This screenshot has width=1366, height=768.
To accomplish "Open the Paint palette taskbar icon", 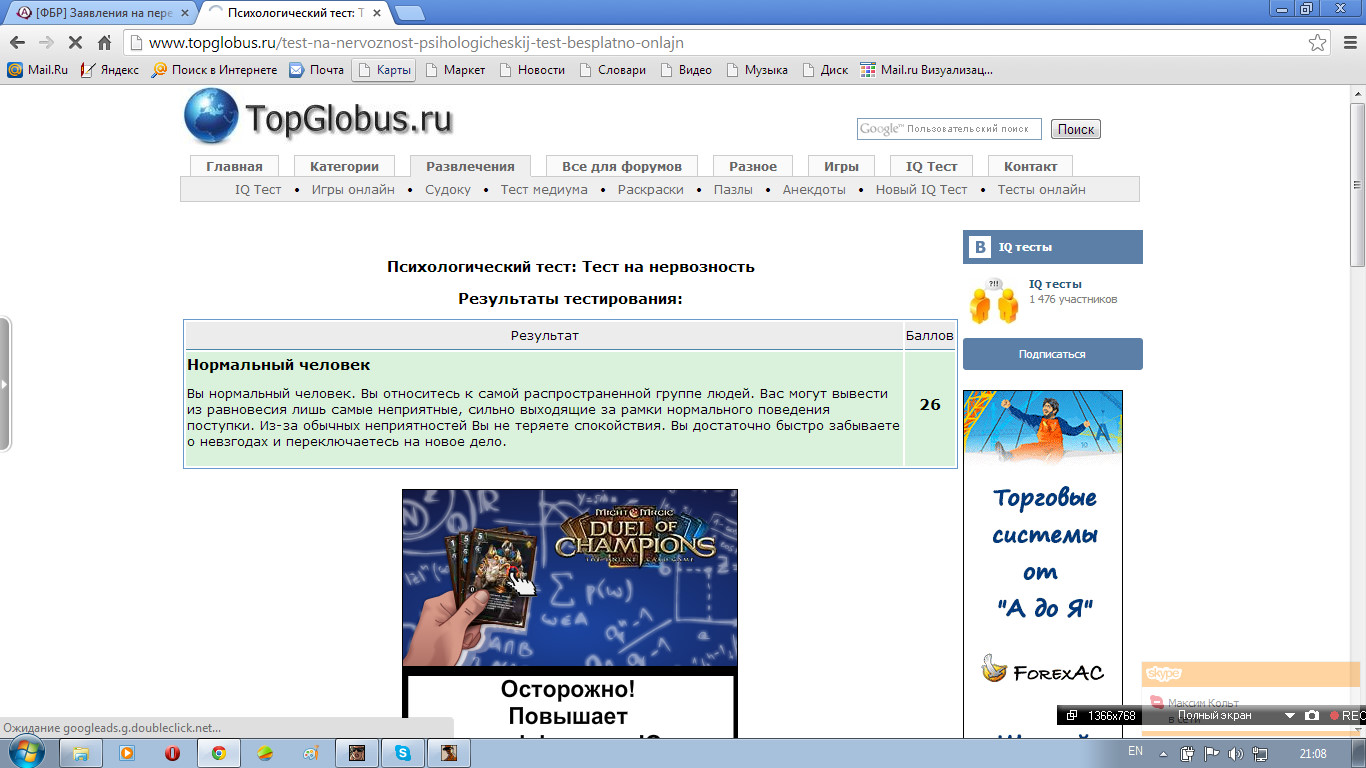I will pyautogui.click(x=311, y=753).
